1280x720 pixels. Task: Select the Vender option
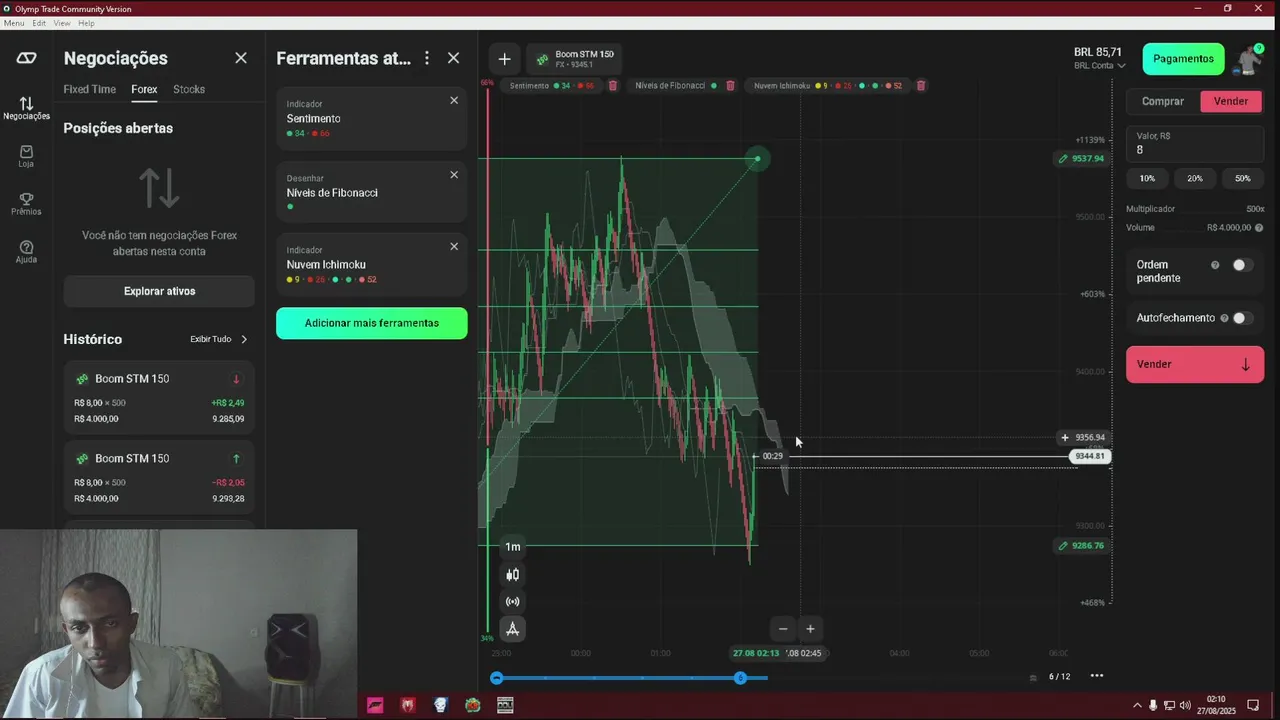coord(1231,101)
